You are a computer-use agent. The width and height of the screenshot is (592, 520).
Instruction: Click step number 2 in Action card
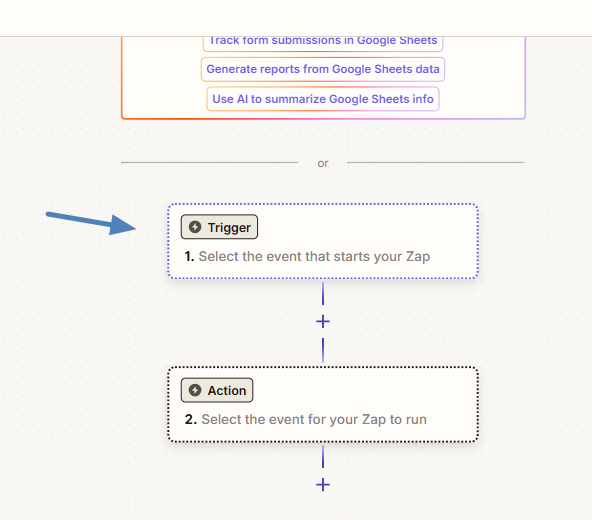coord(191,420)
